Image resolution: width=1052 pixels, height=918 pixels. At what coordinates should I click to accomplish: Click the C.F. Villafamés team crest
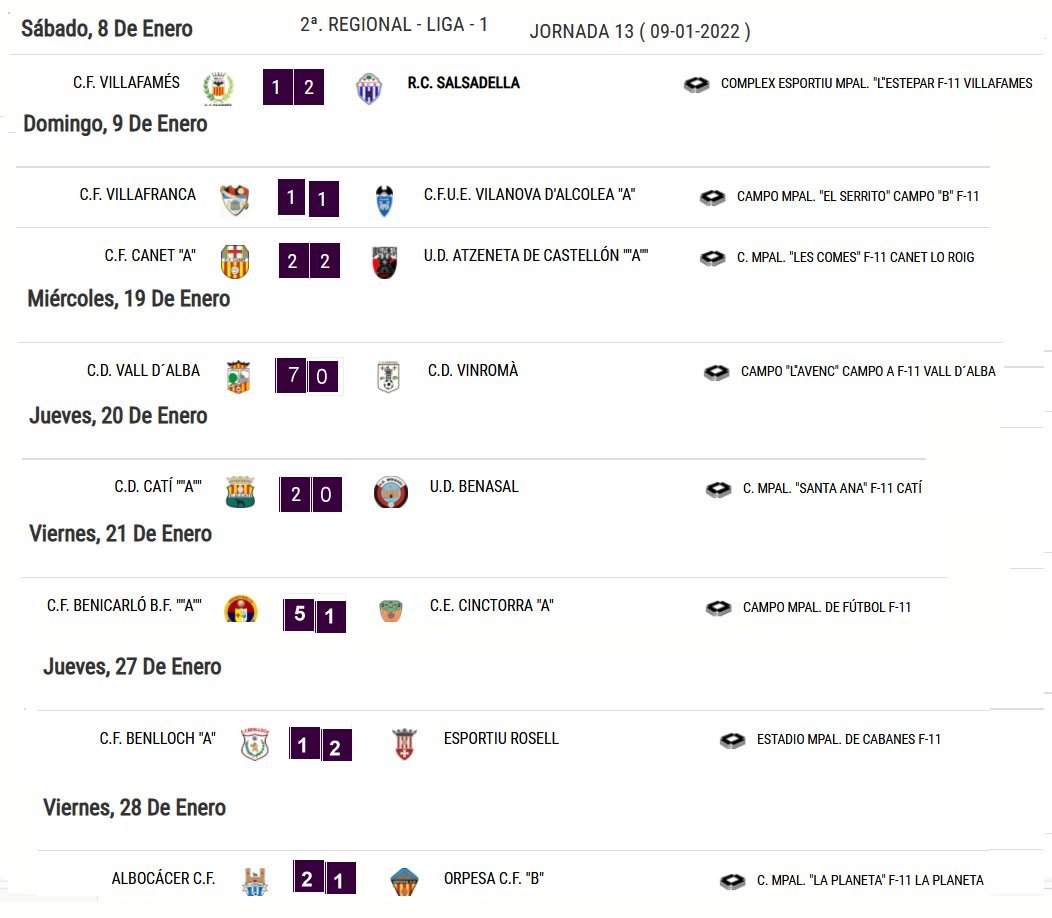point(218,88)
